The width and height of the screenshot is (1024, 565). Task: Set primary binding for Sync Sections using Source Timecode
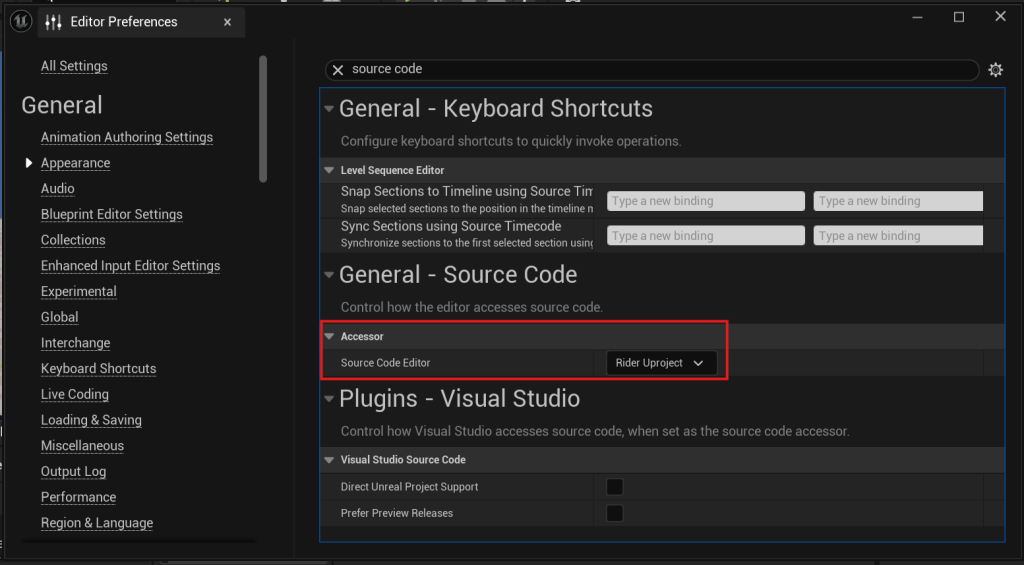pyautogui.click(x=705, y=236)
